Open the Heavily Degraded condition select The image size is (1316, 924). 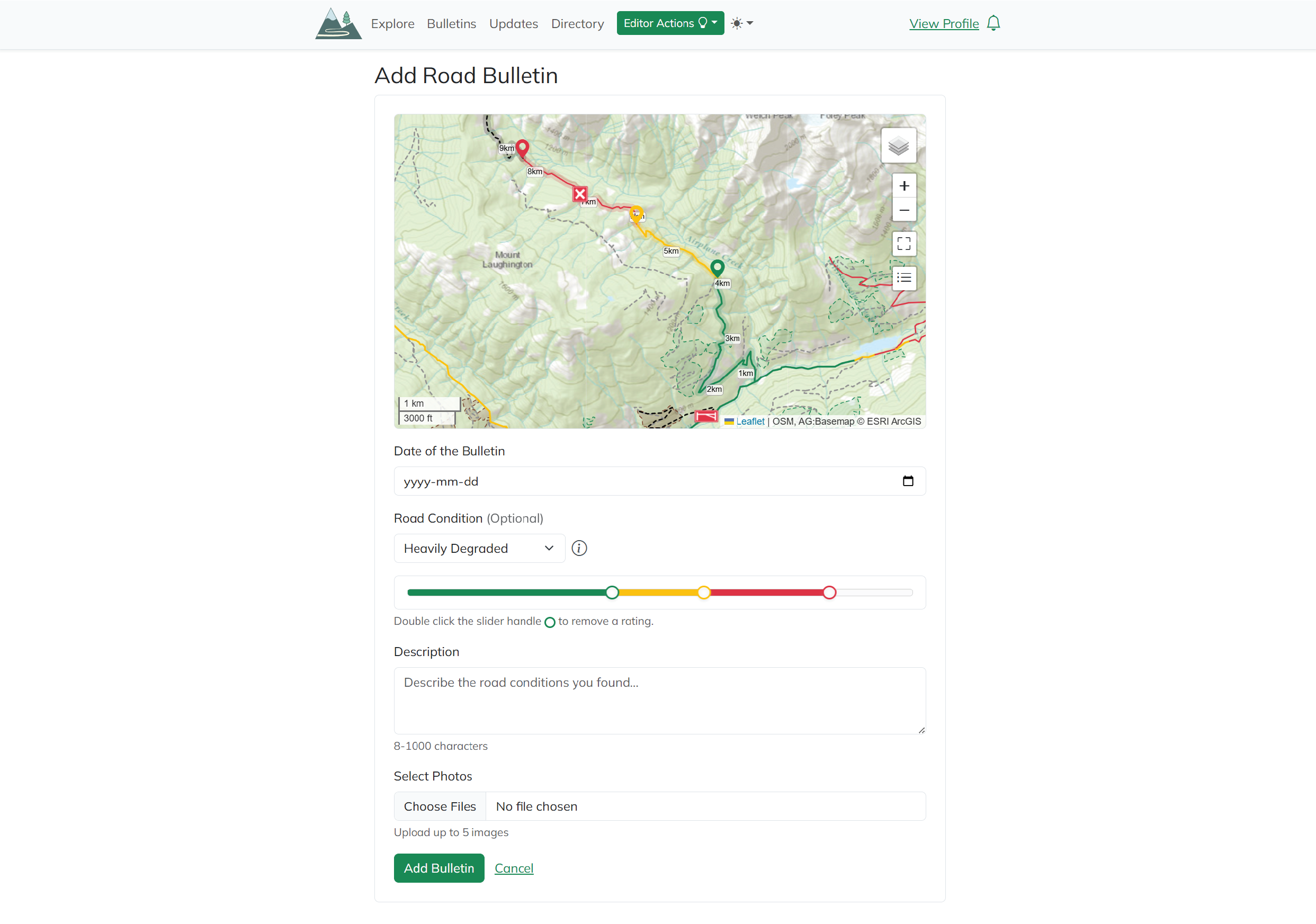pos(479,549)
